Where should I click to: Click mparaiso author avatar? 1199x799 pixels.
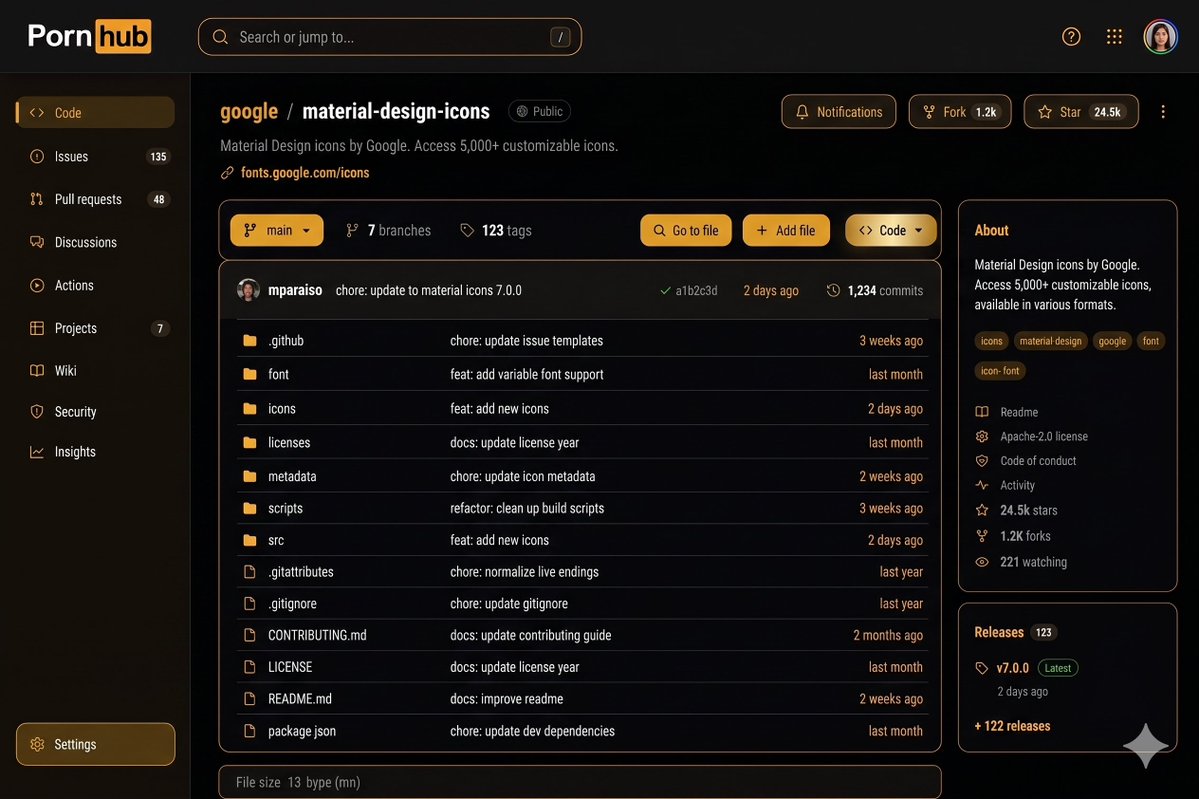click(x=248, y=290)
